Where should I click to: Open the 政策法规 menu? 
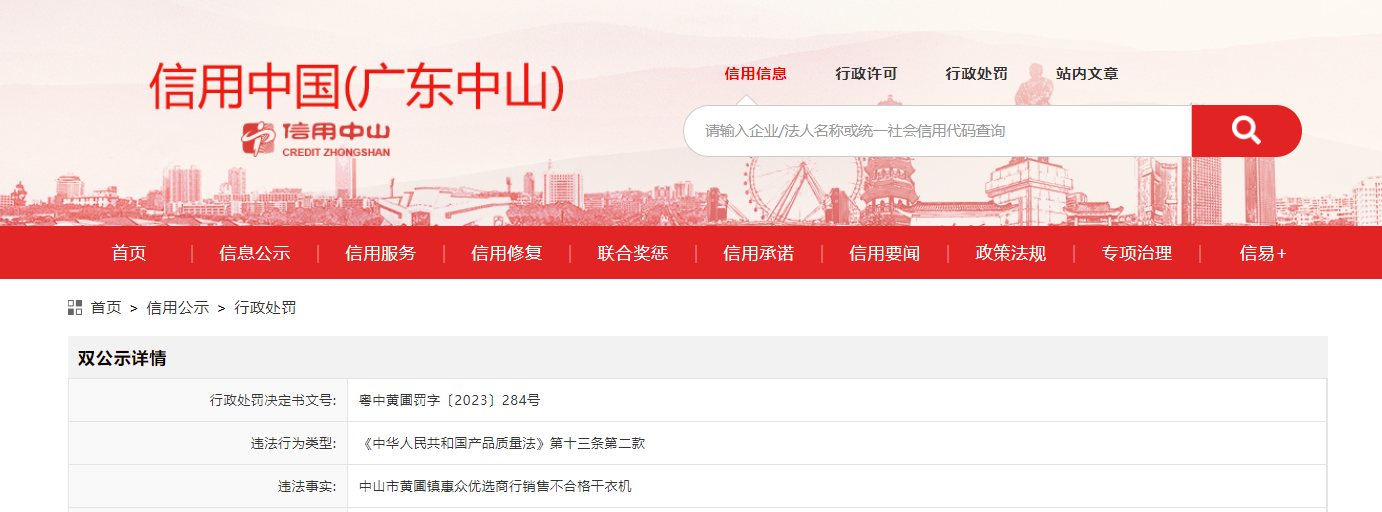pos(1011,253)
